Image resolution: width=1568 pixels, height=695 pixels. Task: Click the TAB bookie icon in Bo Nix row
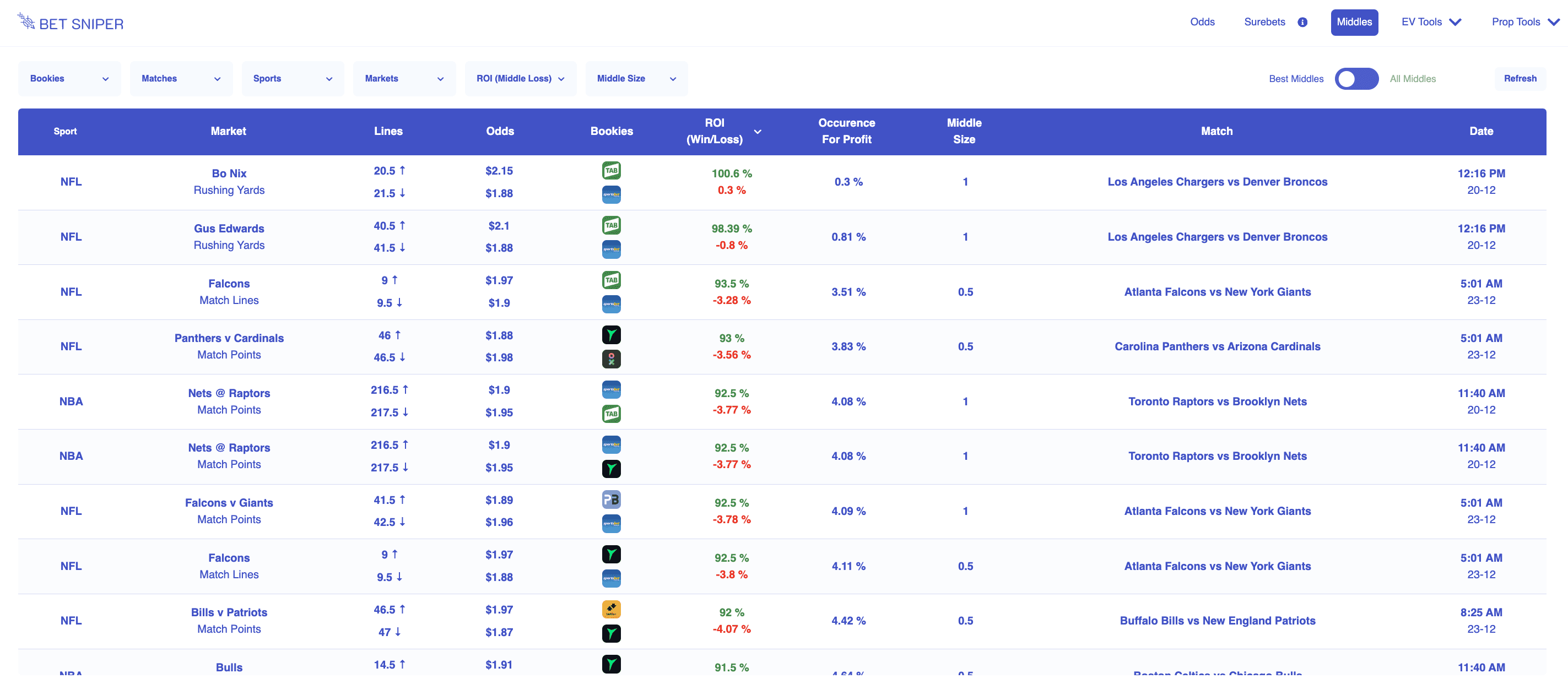611,170
